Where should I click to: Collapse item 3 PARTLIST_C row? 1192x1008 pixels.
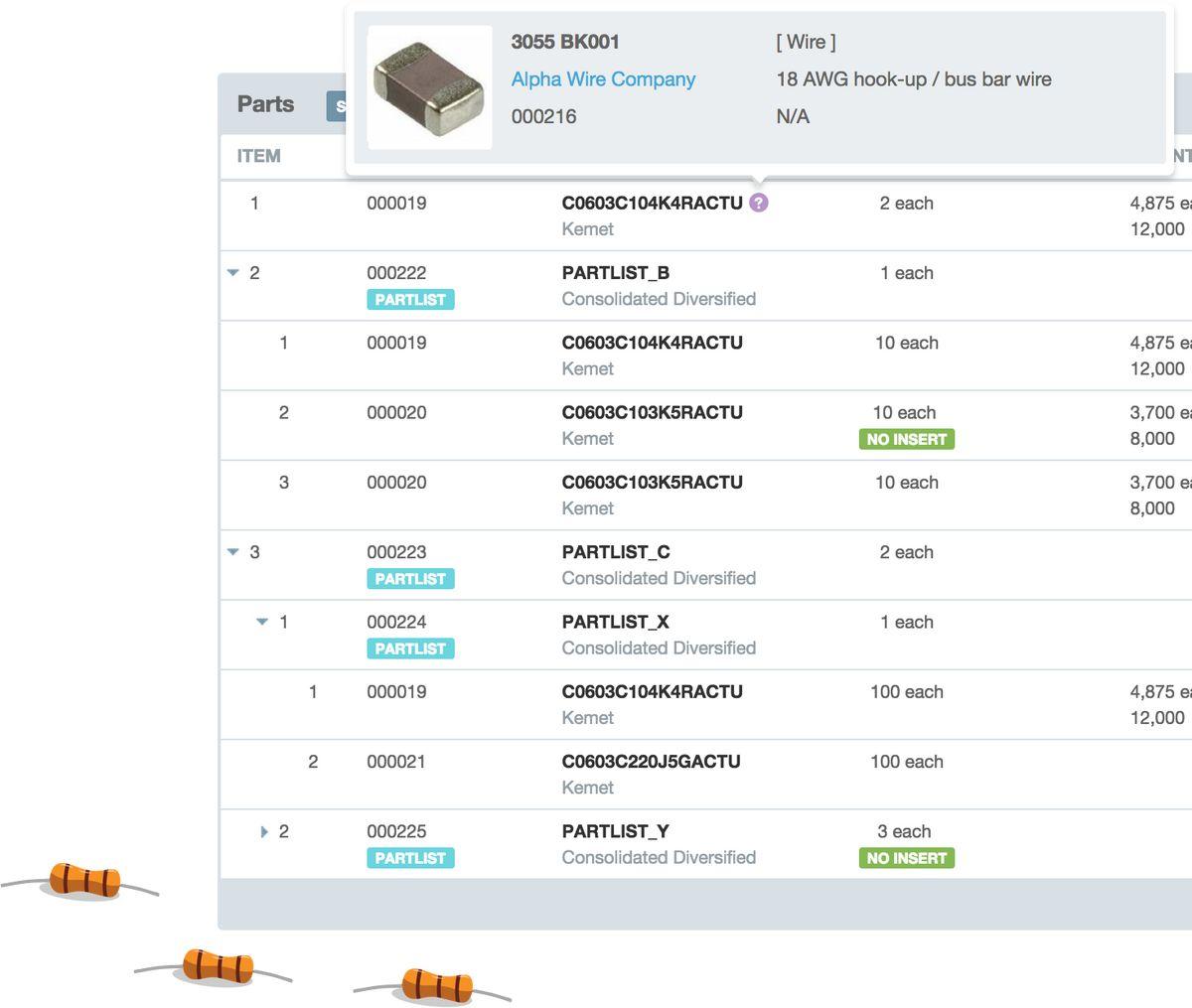(x=233, y=552)
